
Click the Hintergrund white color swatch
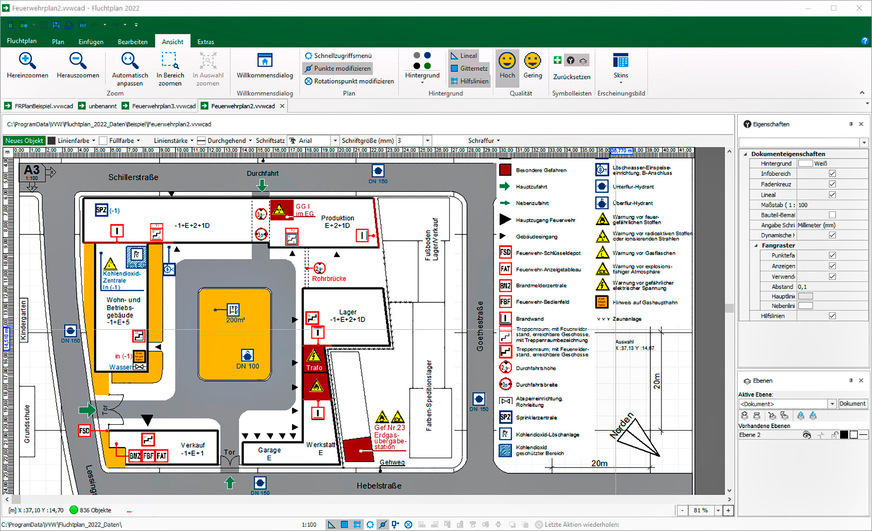click(x=803, y=163)
